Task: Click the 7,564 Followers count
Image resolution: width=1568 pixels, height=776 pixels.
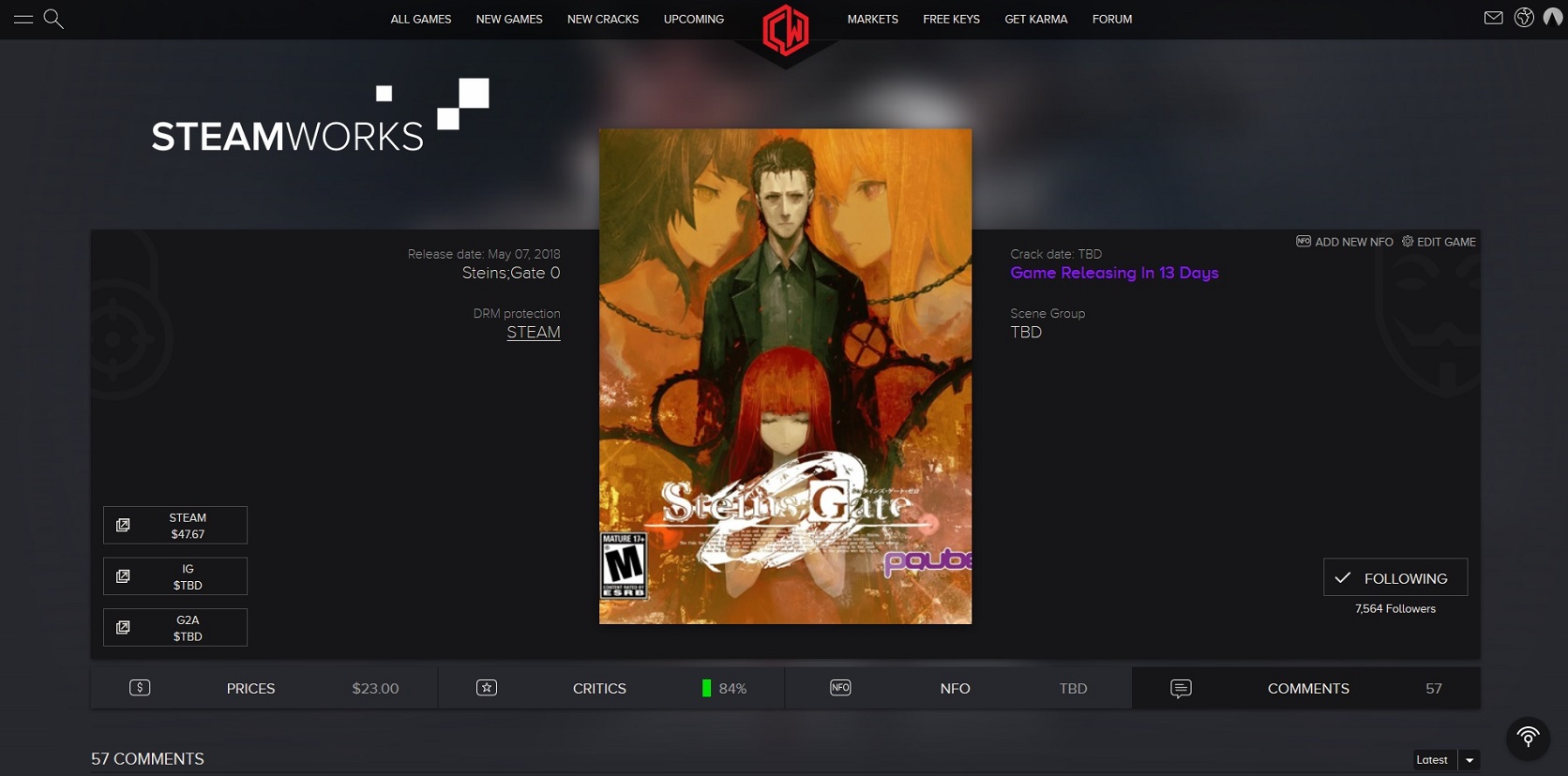Action: click(1395, 609)
